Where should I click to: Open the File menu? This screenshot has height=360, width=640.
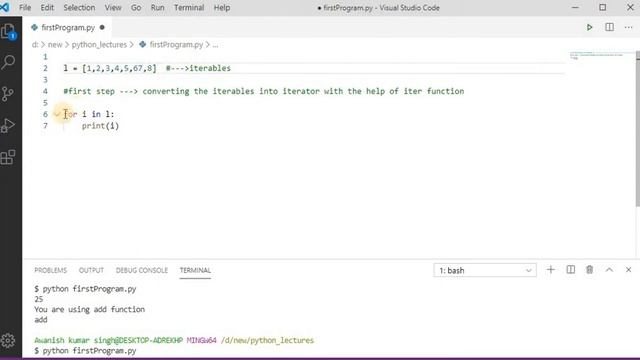(25, 8)
